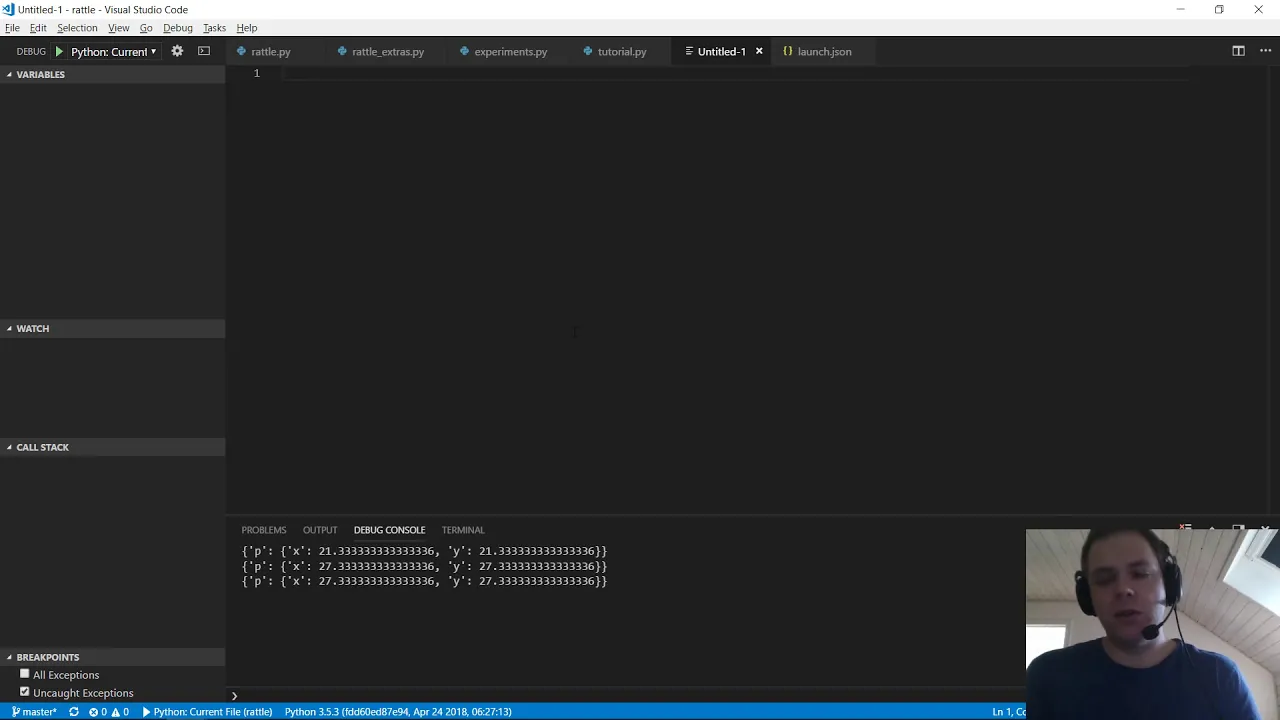Open the Tasks menu
The height and width of the screenshot is (720, 1280).
(214, 28)
